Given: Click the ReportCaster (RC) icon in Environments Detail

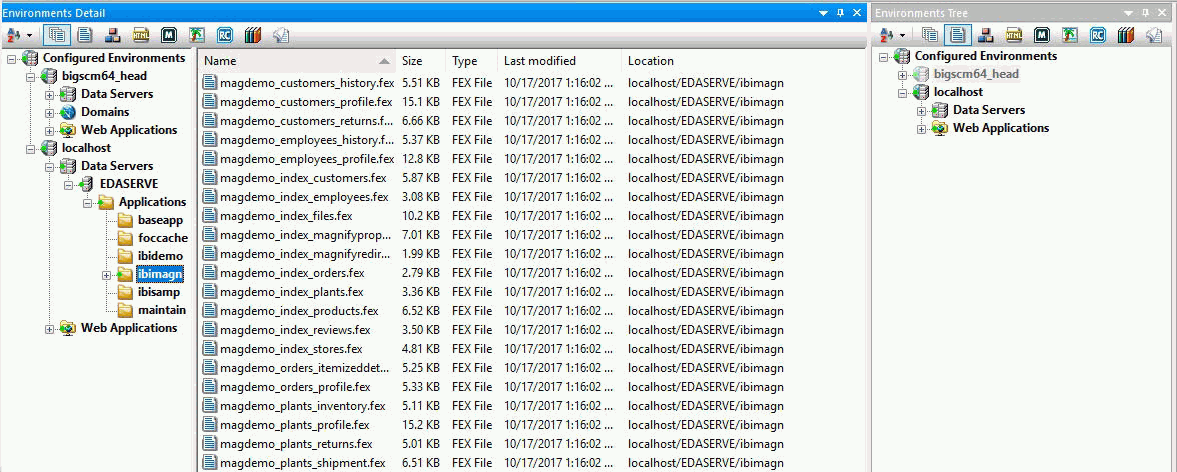Looking at the screenshot, I should (225, 35).
